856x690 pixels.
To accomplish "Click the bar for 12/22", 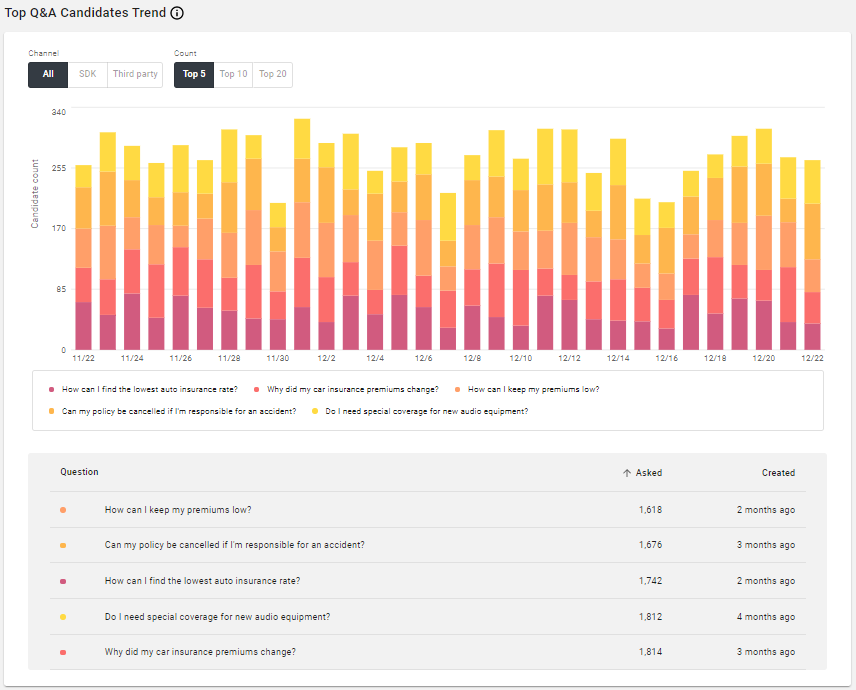I will pos(812,255).
